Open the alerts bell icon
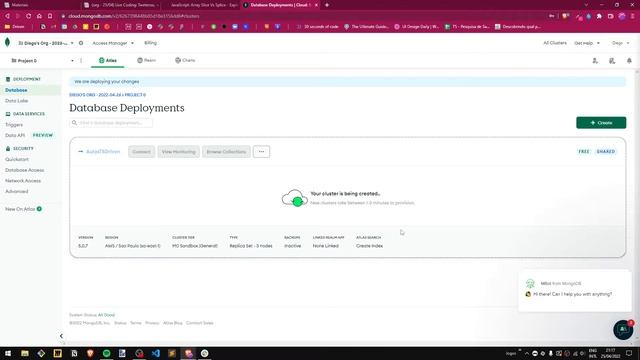 tap(629, 61)
